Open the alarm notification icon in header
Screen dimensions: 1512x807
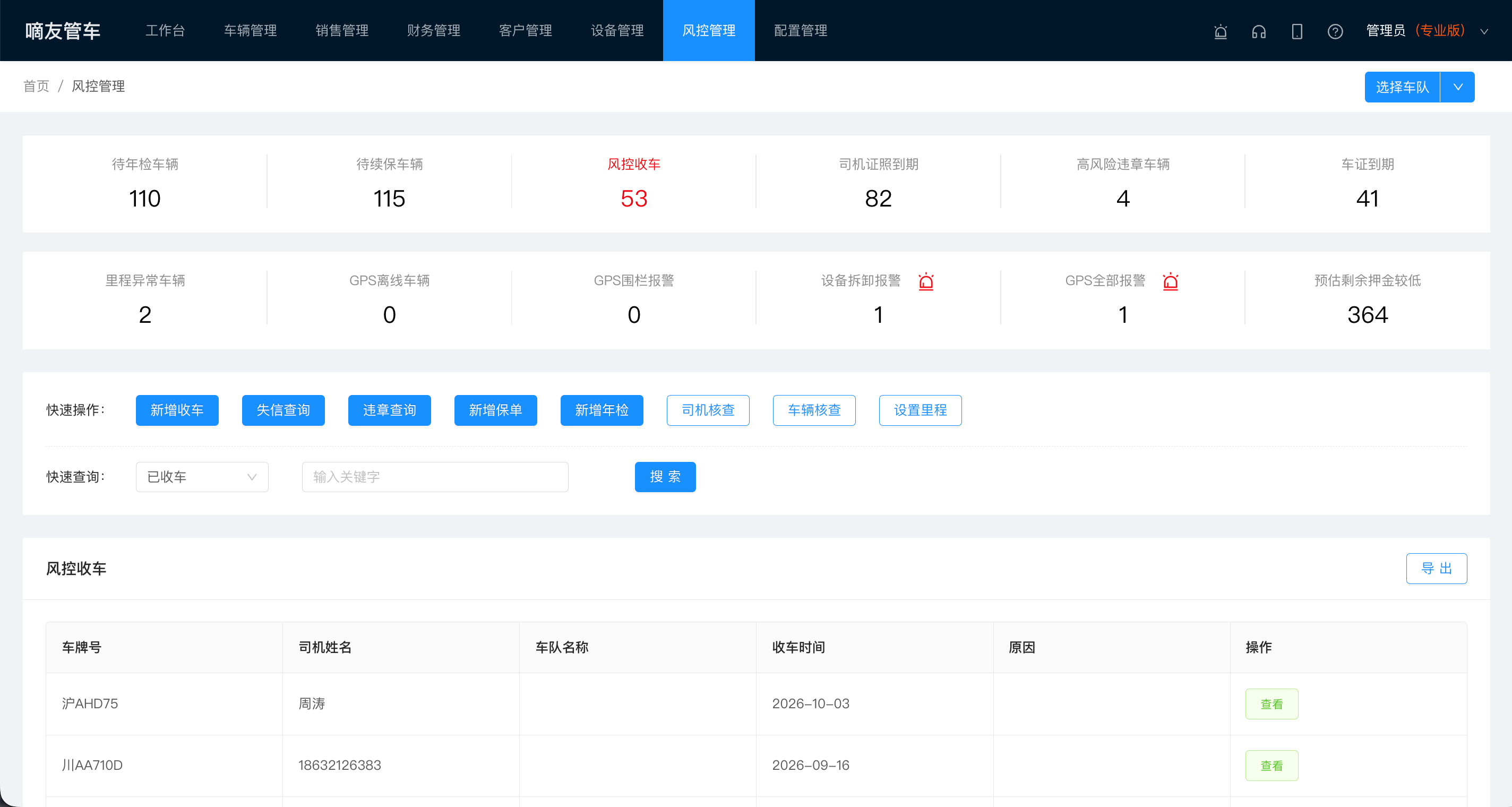(x=1221, y=31)
